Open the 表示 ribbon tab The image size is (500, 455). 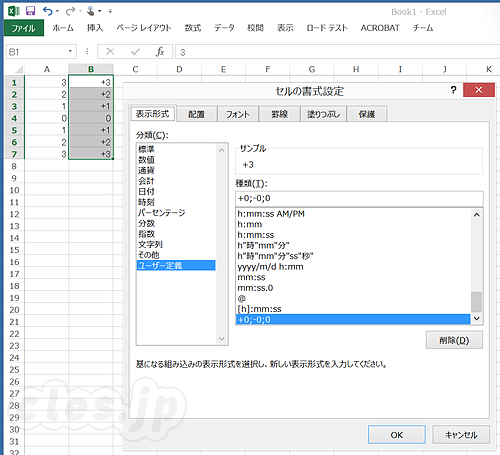pos(285,28)
